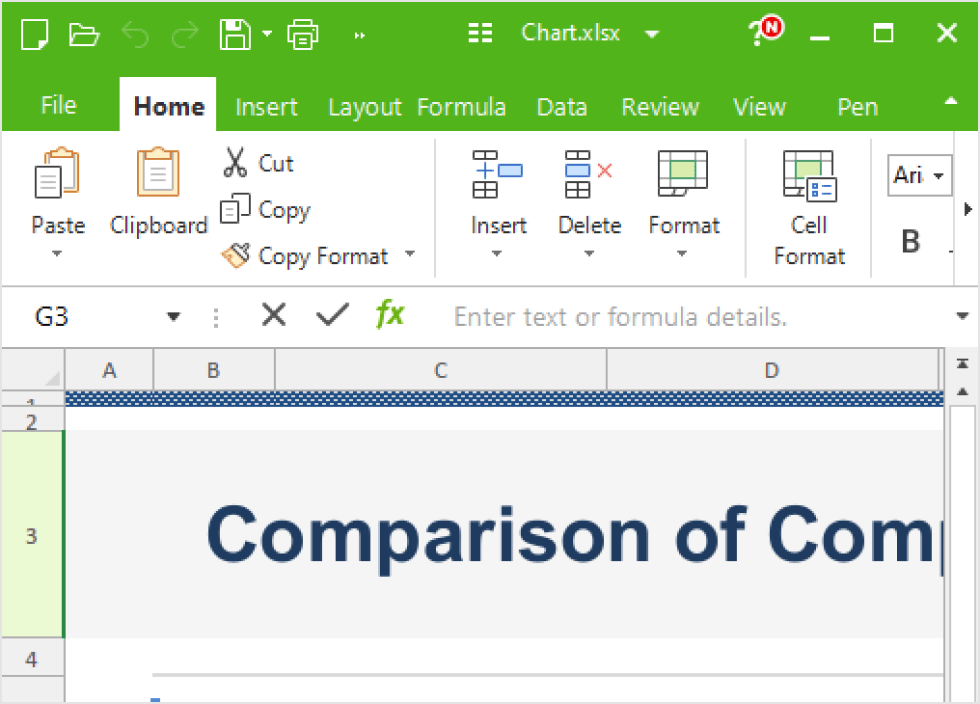
Task: Open the Print icon
Action: point(301,32)
